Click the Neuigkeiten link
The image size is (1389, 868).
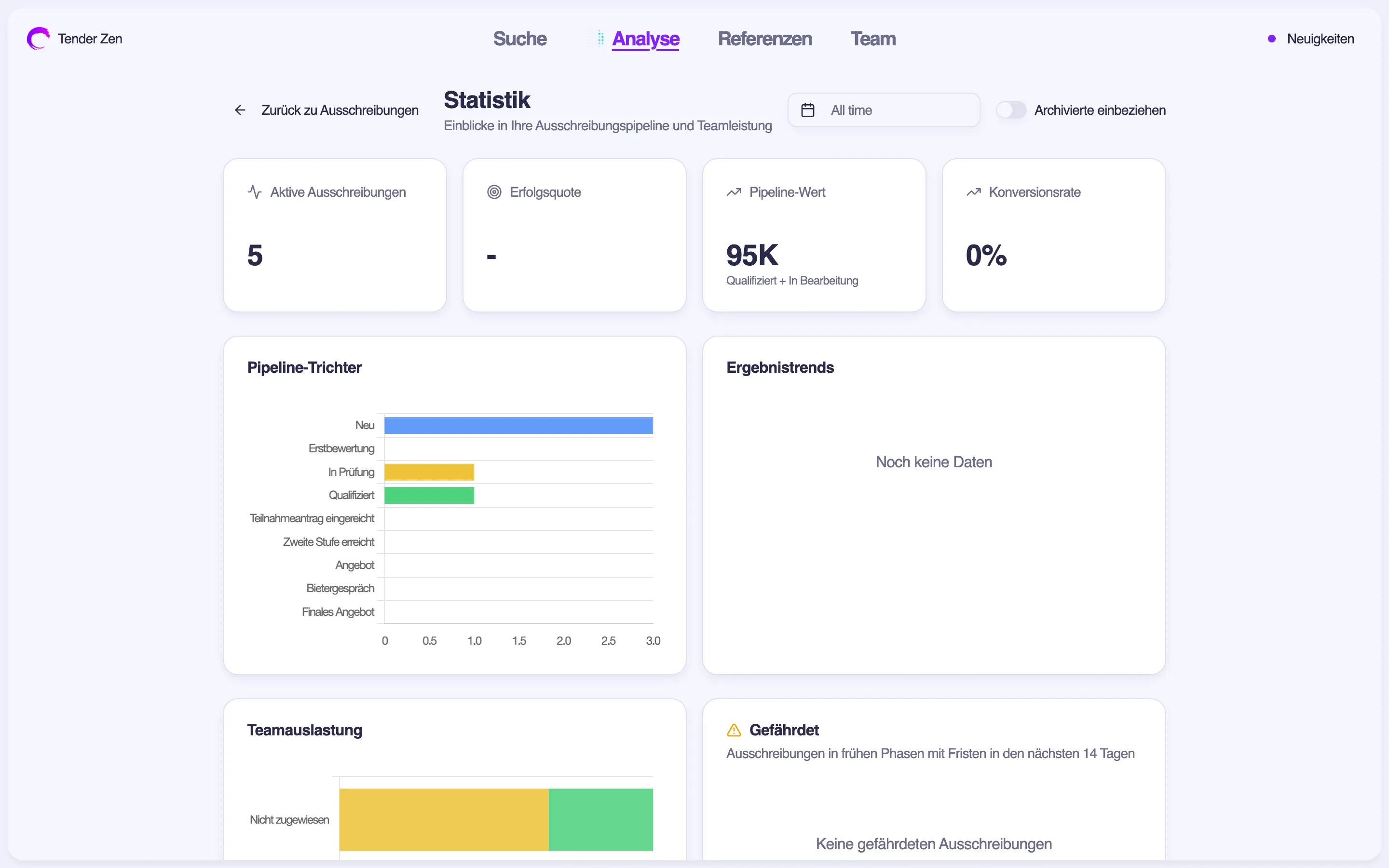pos(1320,39)
